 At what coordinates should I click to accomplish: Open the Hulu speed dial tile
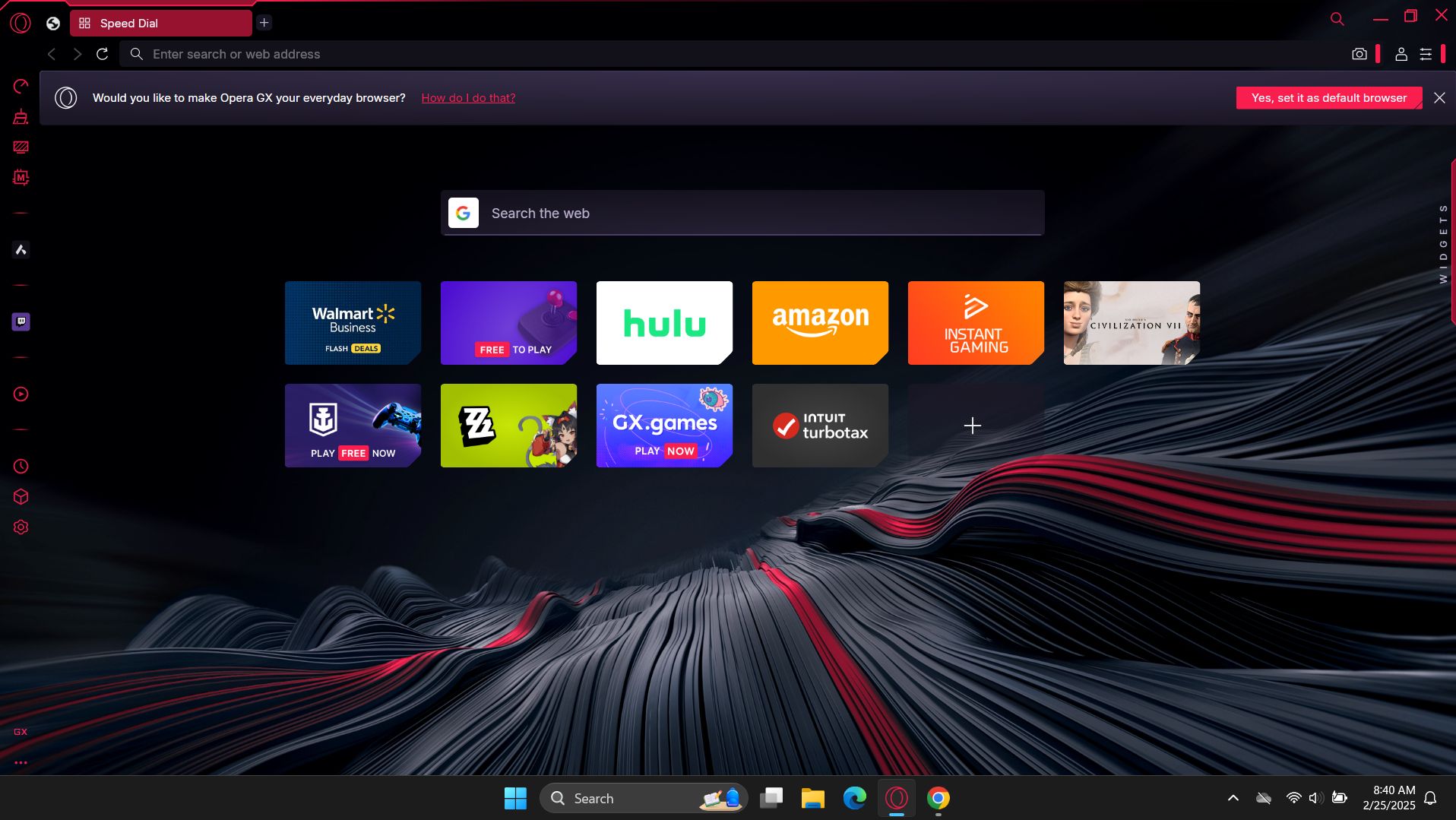point(664,323)
